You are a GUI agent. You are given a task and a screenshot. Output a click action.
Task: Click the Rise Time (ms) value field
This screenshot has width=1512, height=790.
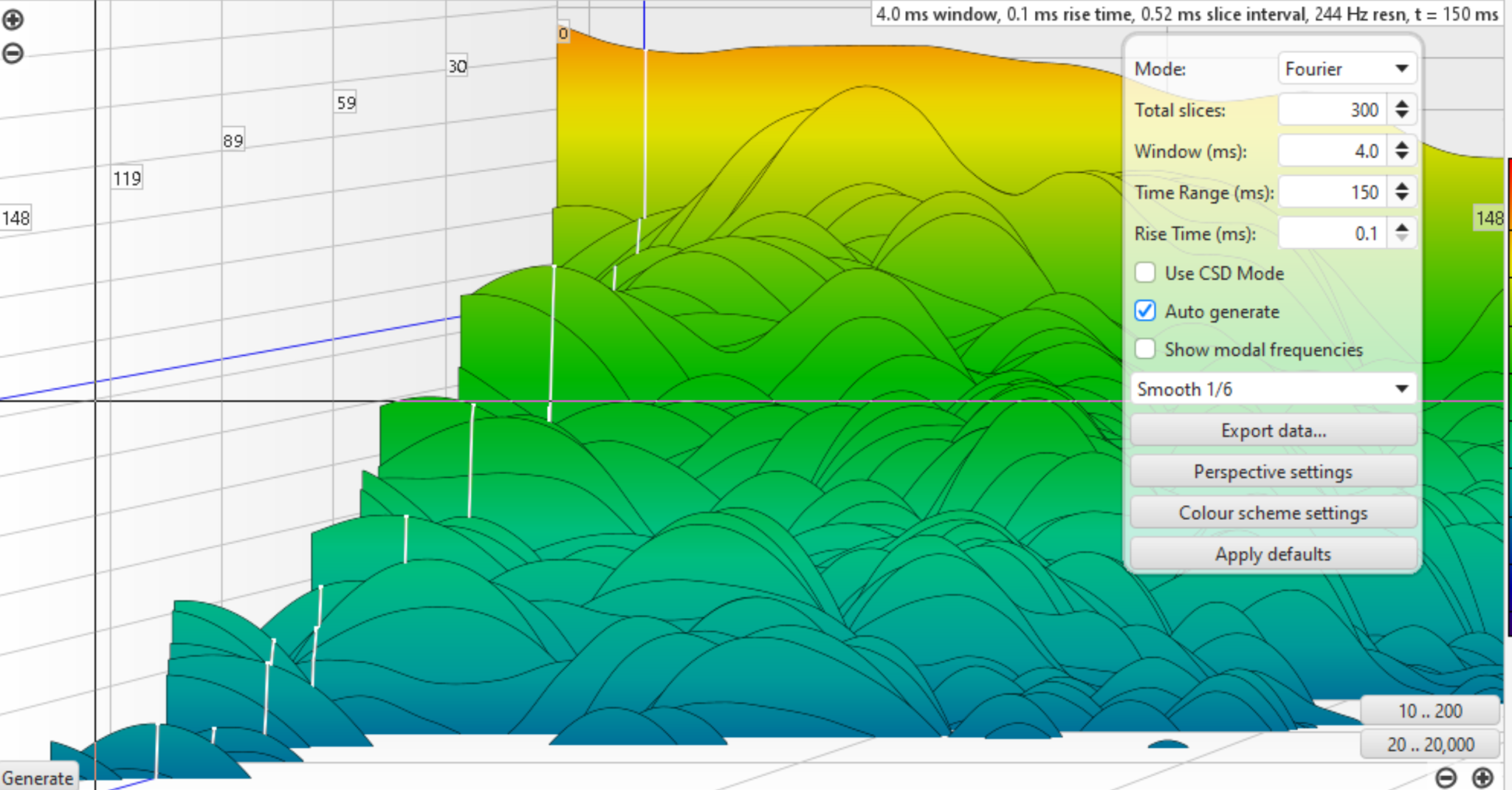(x=1332, y=234)
